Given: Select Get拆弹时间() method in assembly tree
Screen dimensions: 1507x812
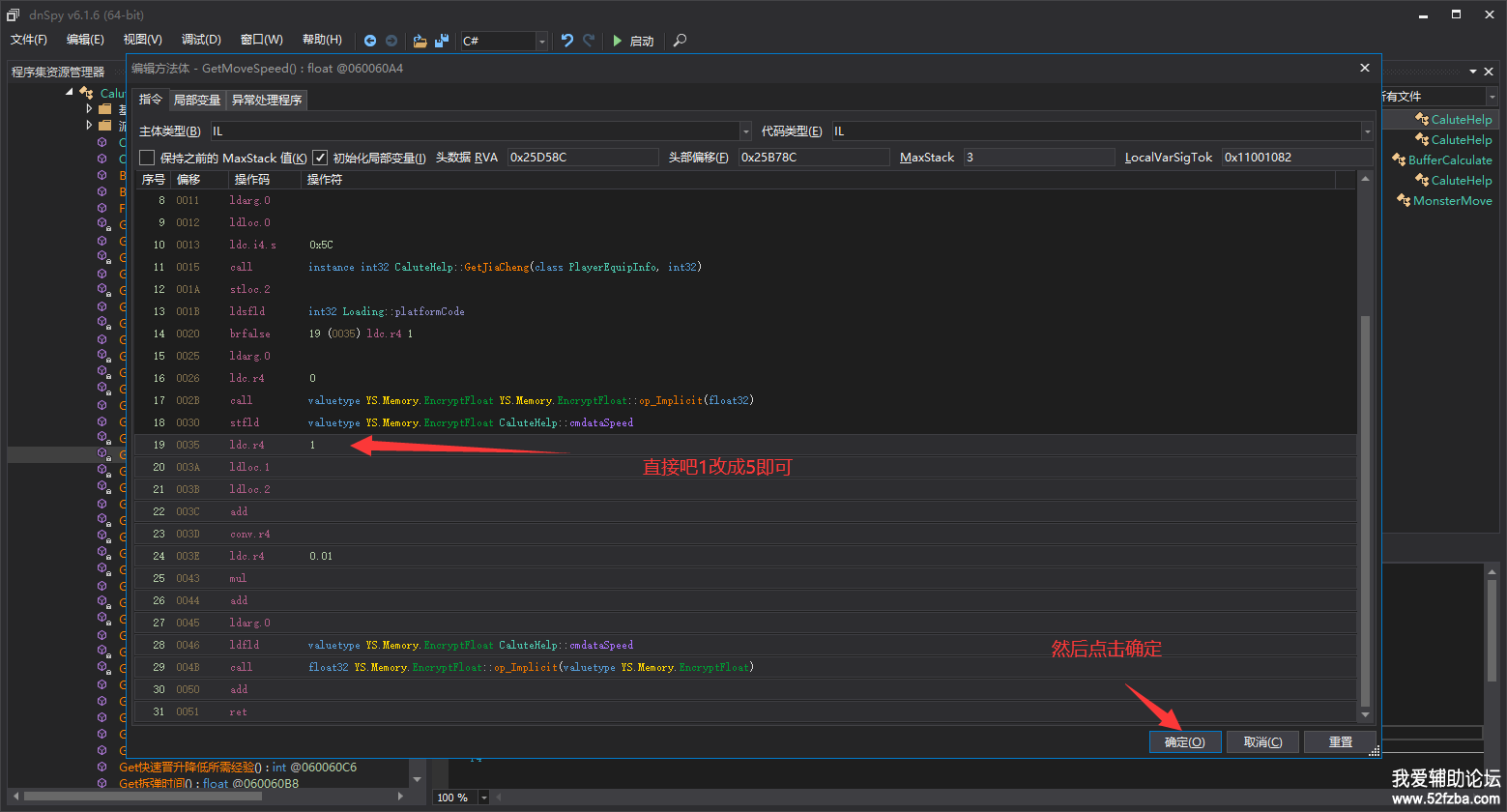Looking at the screenshot, I should (x=209, y=784).
